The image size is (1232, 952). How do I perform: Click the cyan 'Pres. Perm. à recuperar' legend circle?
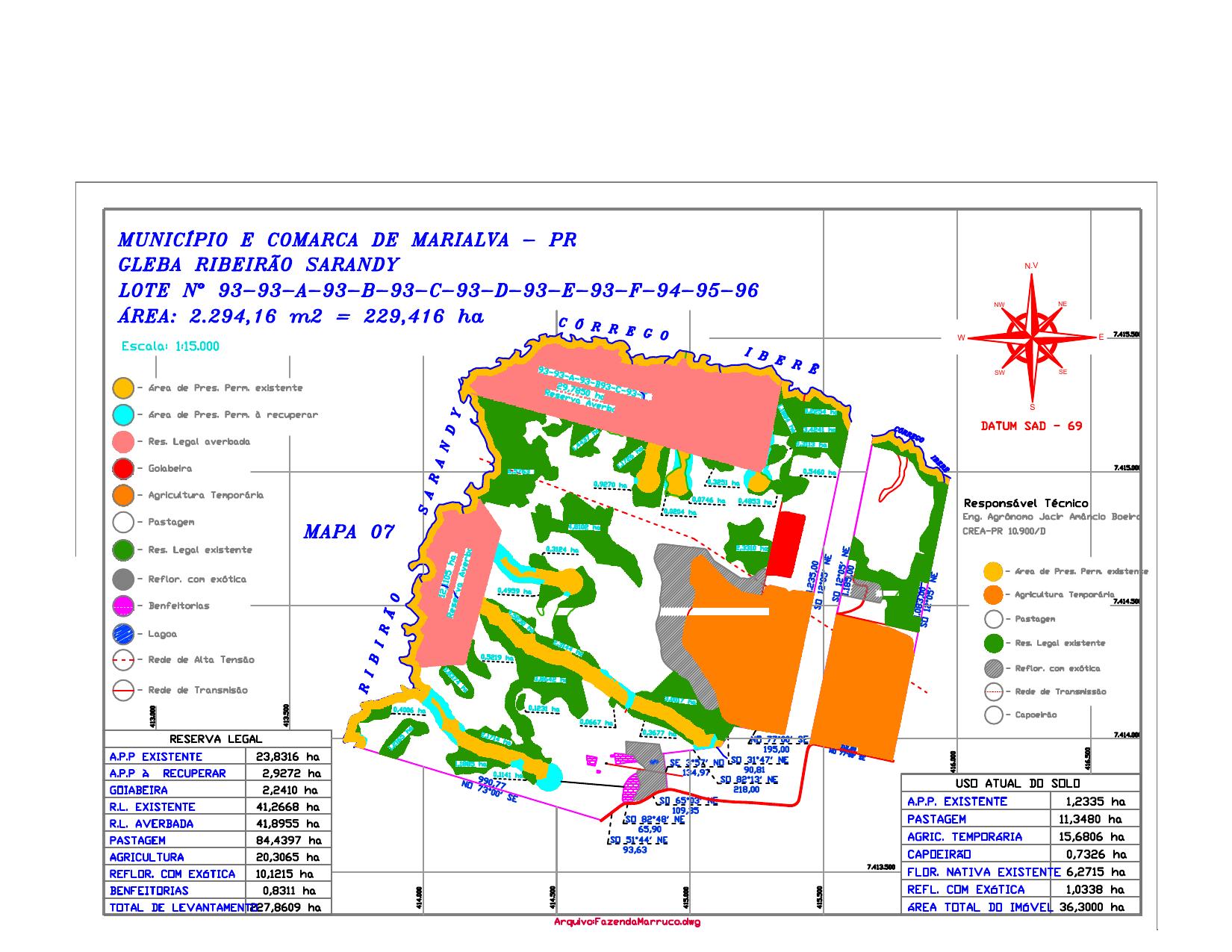[x=123, y=415]
